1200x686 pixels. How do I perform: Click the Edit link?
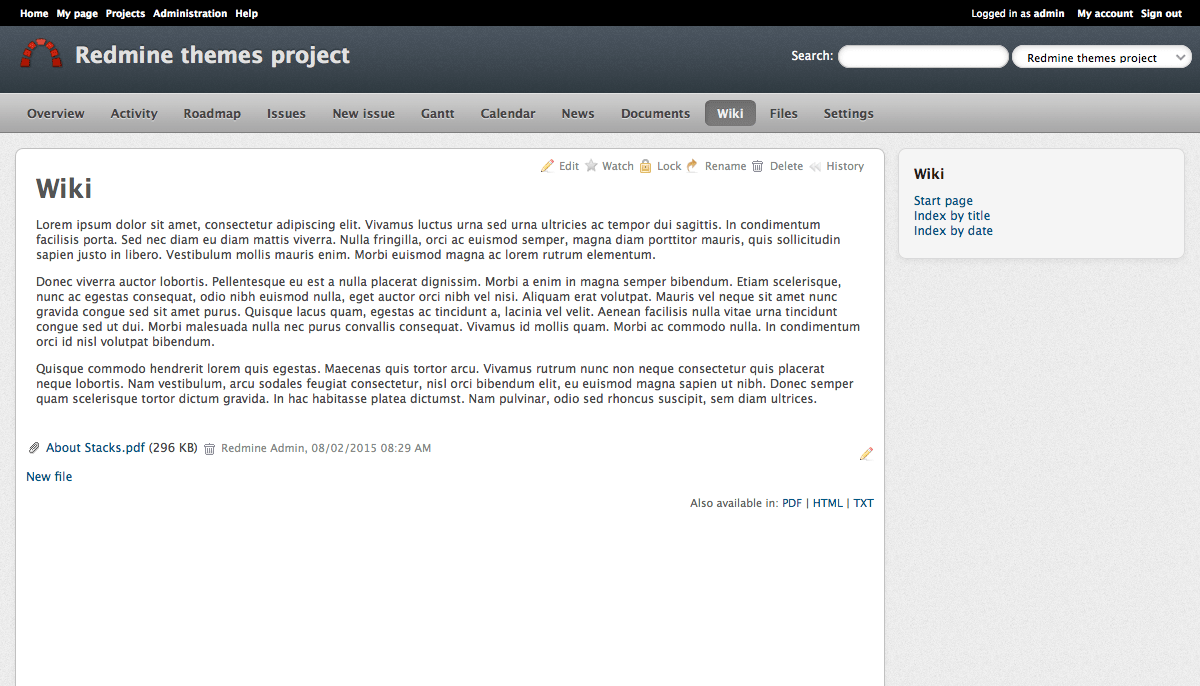click(x=569, y=166)
